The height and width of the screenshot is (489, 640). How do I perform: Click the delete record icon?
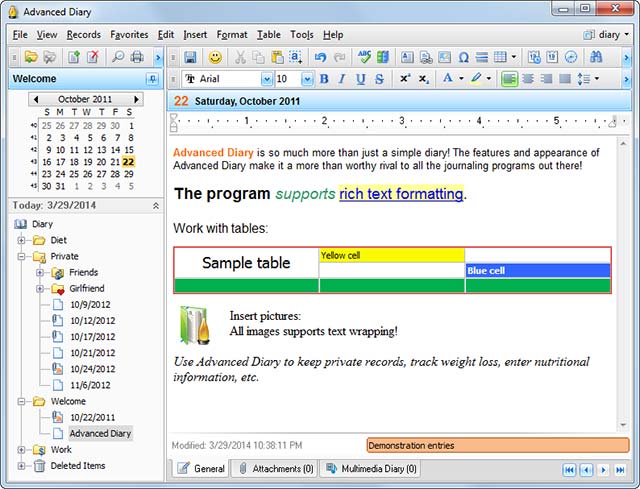[x=93, y=57]
